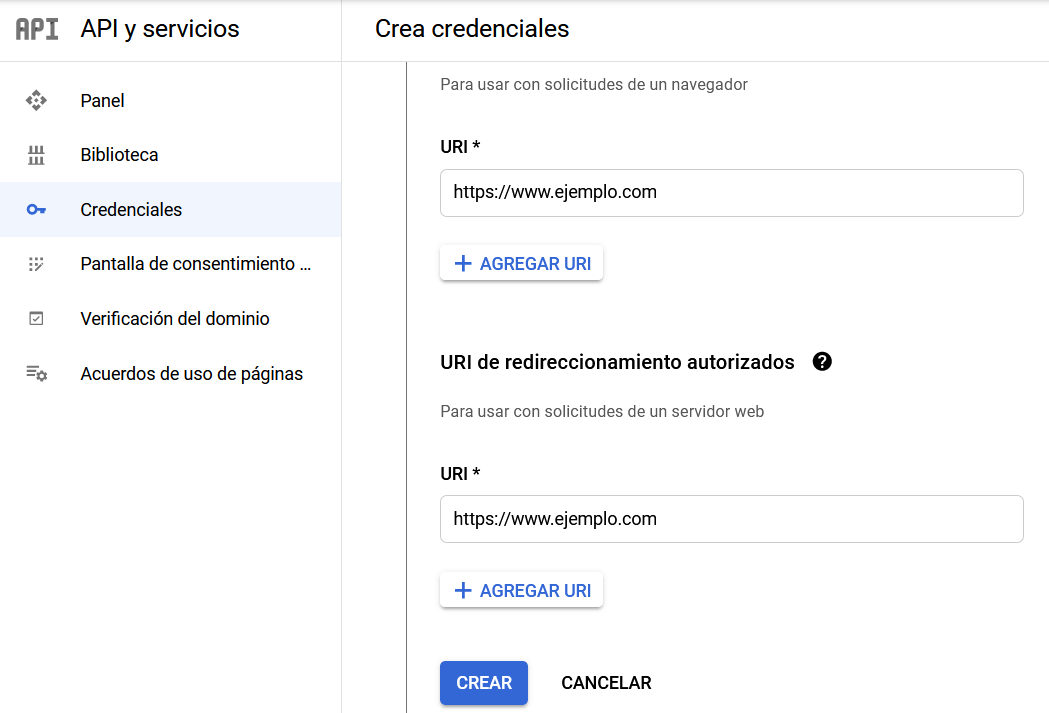
Task: Open the Credenciales section
Action: click(131, 209)
